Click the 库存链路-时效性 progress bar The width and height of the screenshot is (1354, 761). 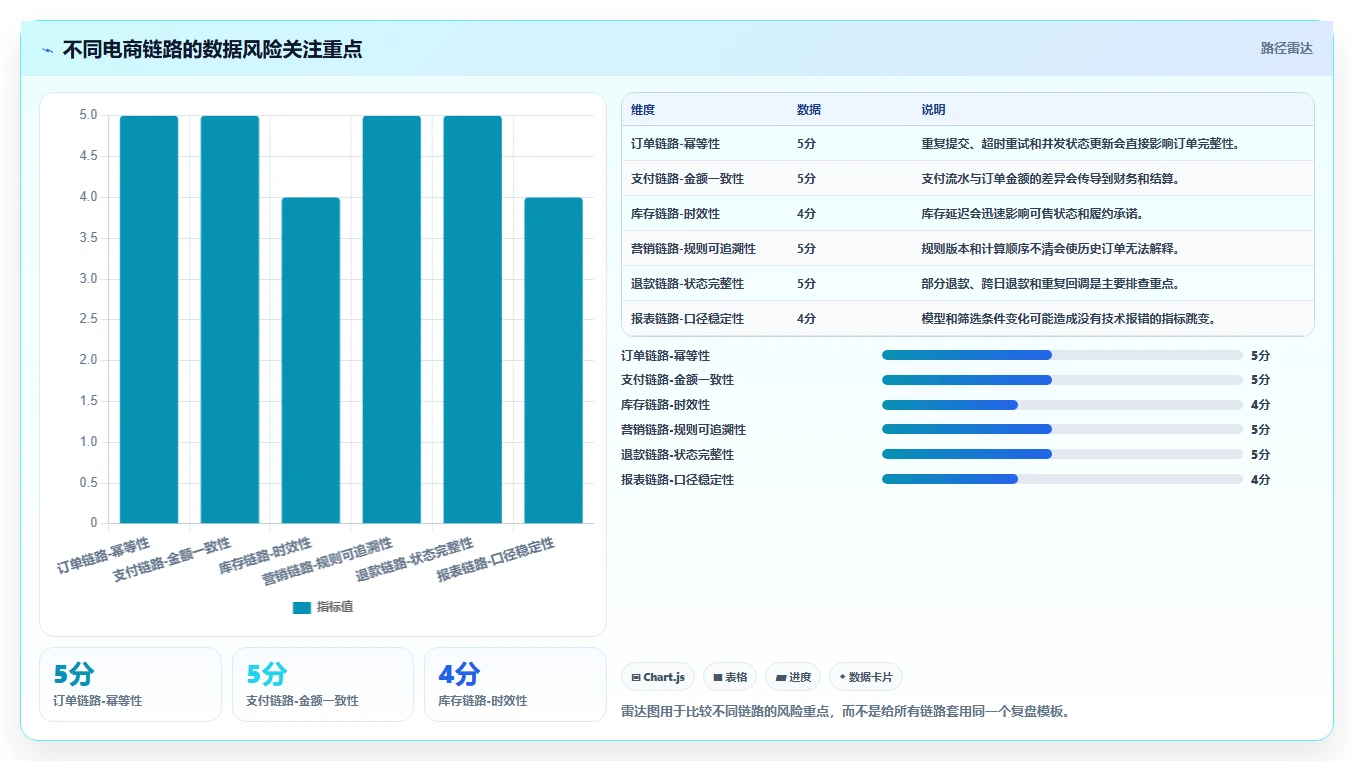tap(1062, 405)
